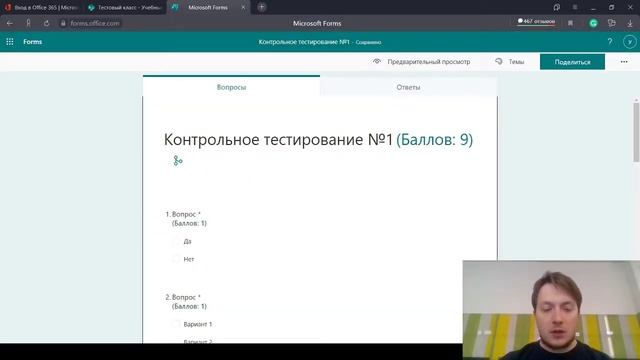Click the header form name 'Контрольное тестирование №1'
This screenshot has width=640, height=360.
[304, 42]
